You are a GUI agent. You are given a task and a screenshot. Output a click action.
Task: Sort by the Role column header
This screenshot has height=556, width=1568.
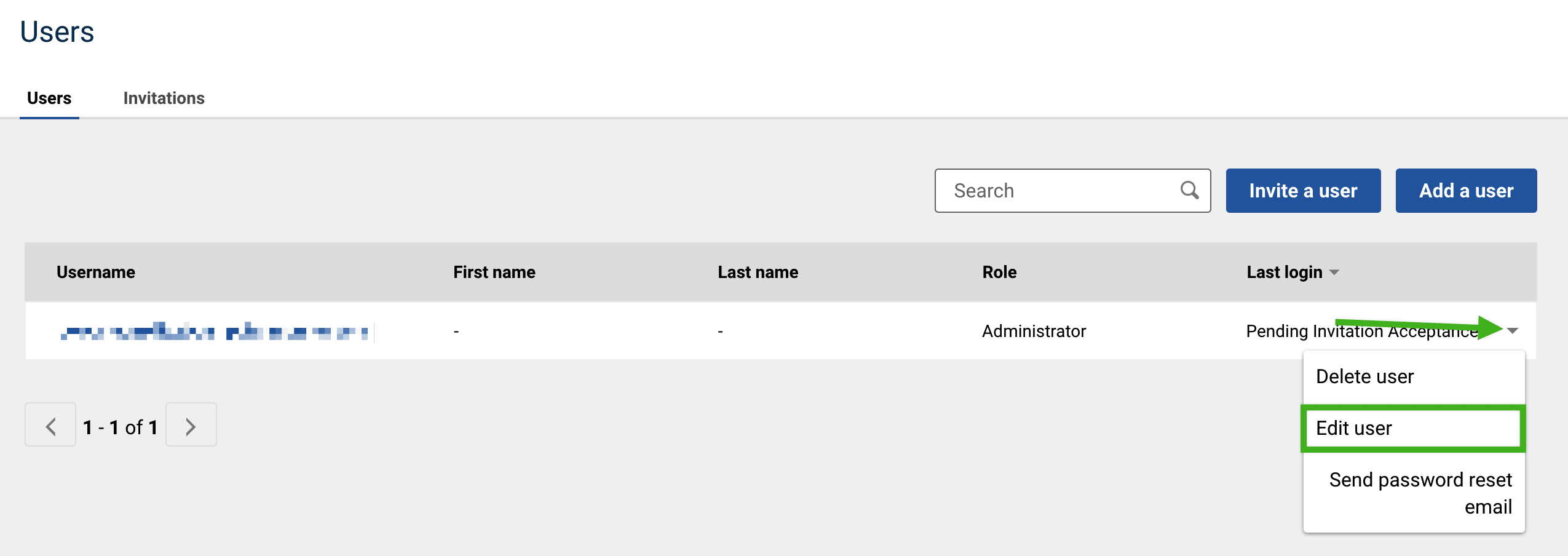click(999, 272)
